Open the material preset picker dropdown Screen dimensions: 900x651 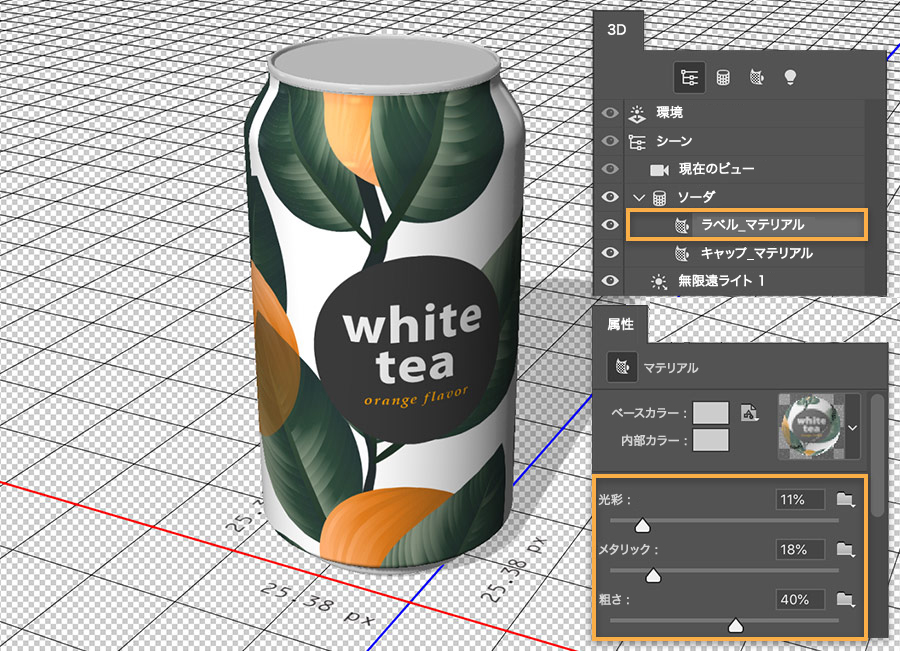853,428
